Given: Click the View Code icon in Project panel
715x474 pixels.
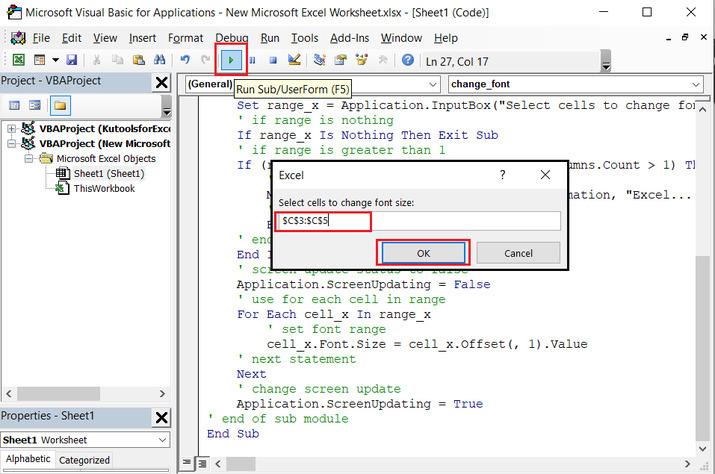Looking at the screenshot, I should pyautogui.click(x=15, y=106).
